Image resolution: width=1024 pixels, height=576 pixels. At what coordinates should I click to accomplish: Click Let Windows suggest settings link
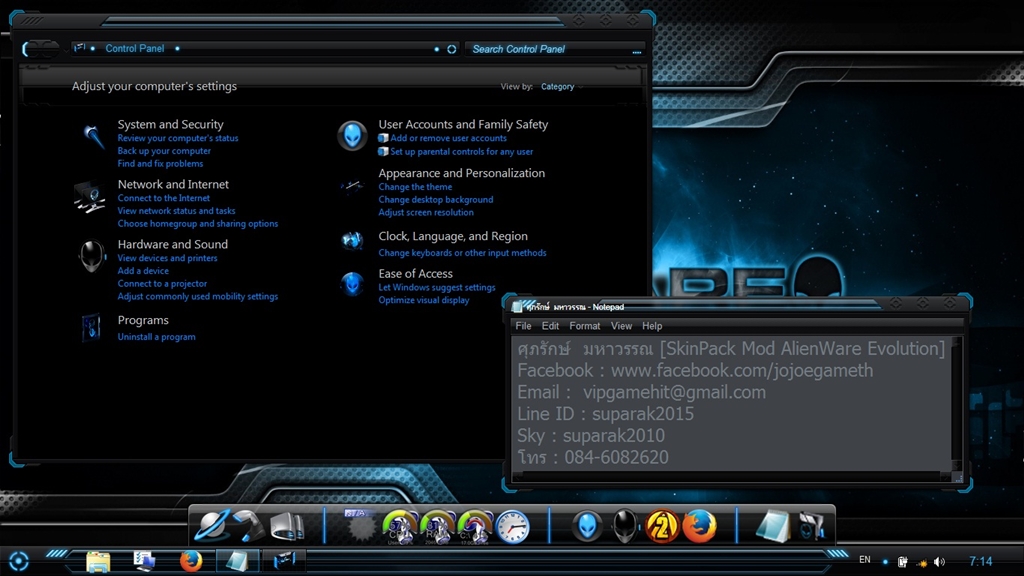pyautogui.click(x=437, y=287)
